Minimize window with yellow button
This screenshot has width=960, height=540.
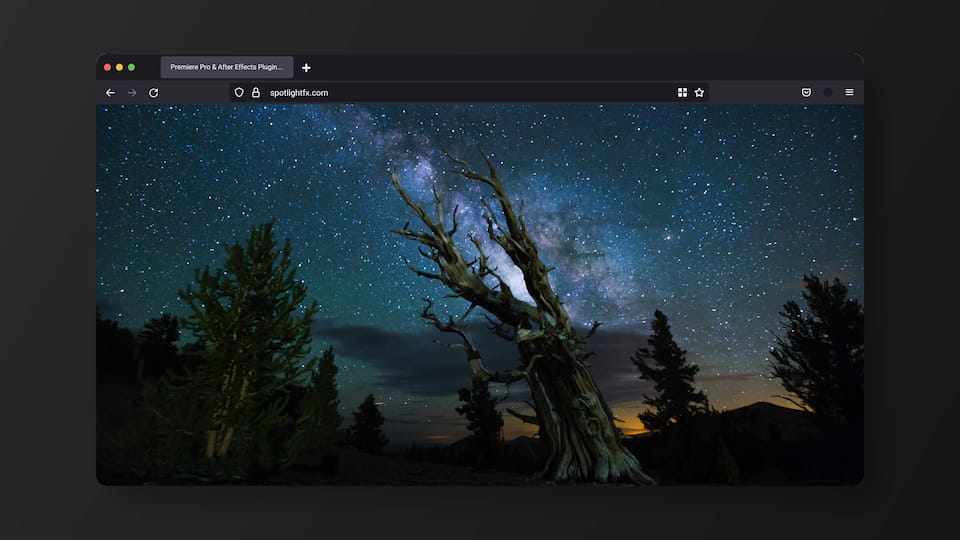(119, 67)
